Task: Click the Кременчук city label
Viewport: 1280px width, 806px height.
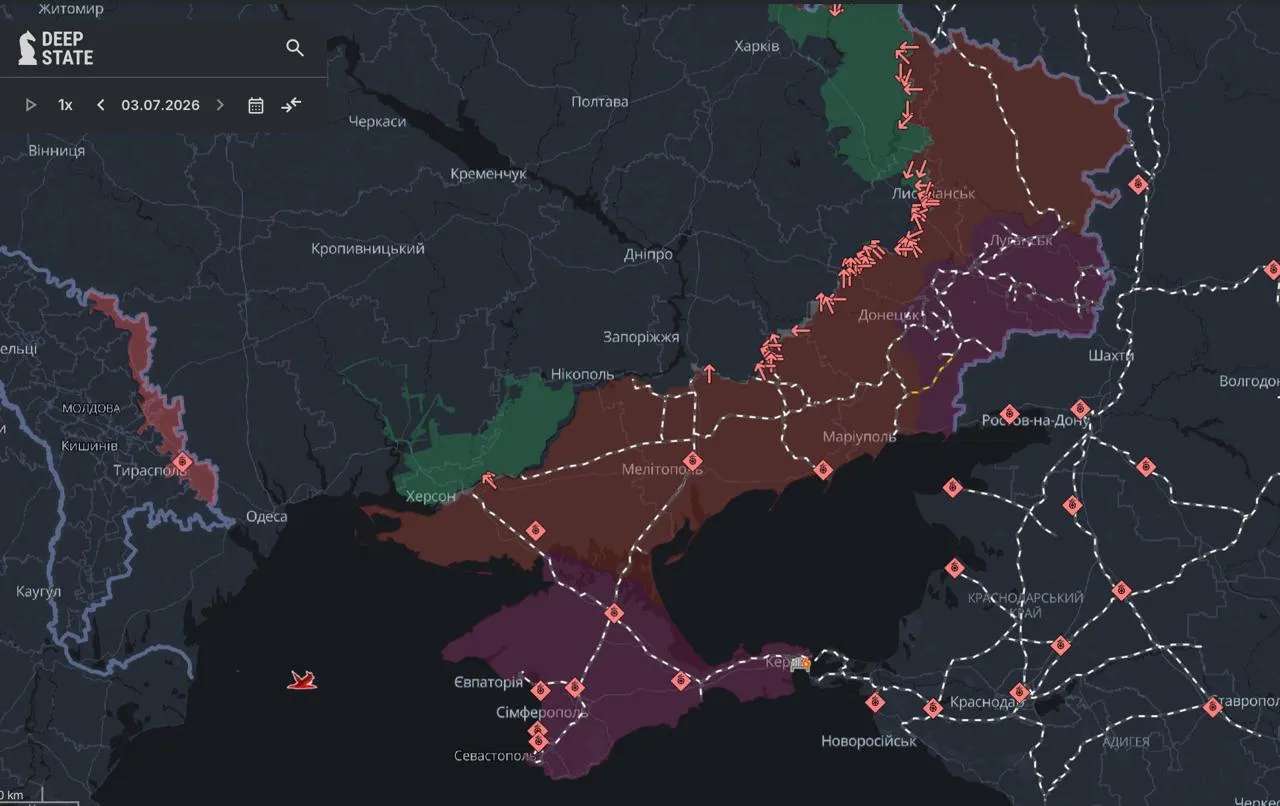Action: point(488,174)
